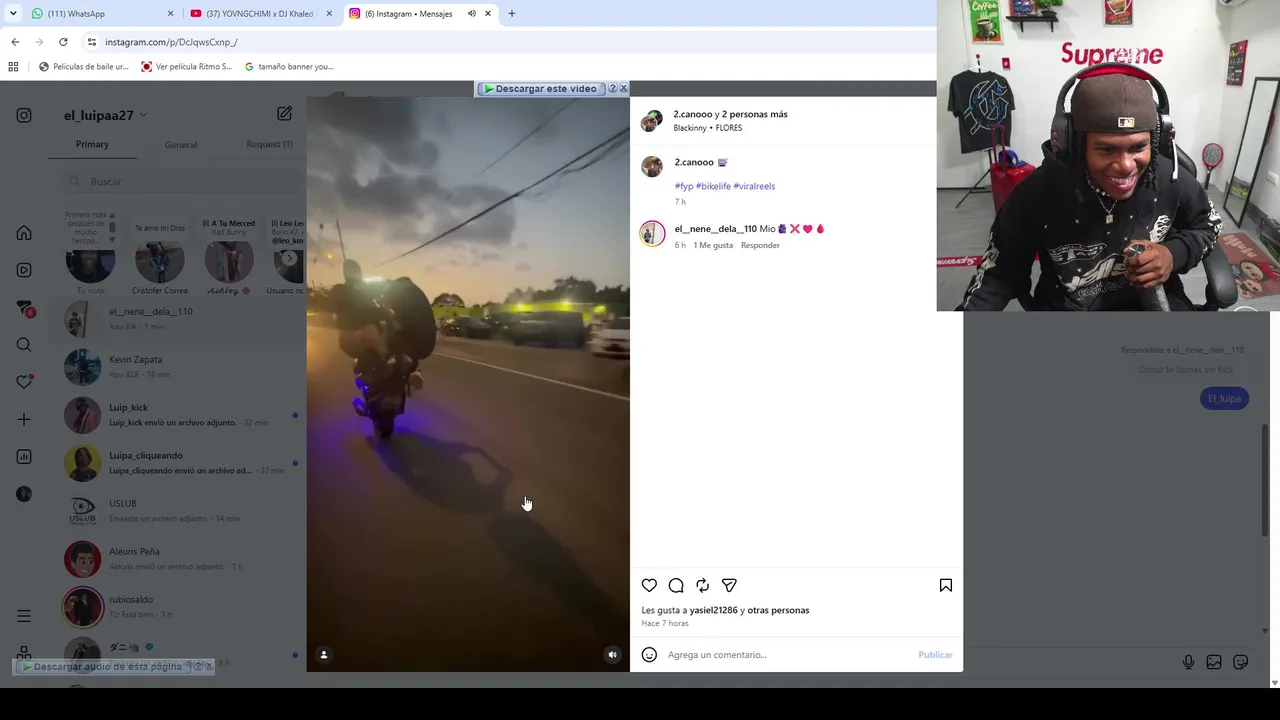Open the tamaño banner you... bookmark
The width and height of the screenshot is (1280, 720).
point(289,67)
